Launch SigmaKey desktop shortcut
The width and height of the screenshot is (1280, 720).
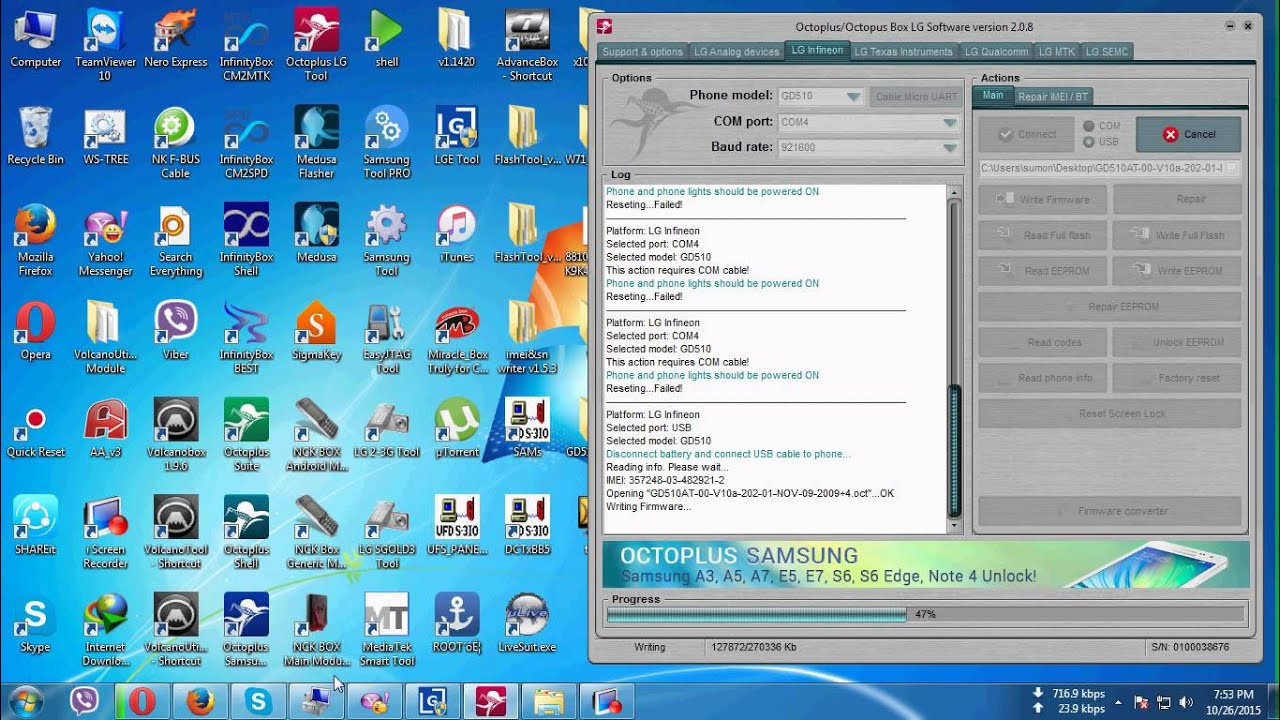click(x=316, y=332)
